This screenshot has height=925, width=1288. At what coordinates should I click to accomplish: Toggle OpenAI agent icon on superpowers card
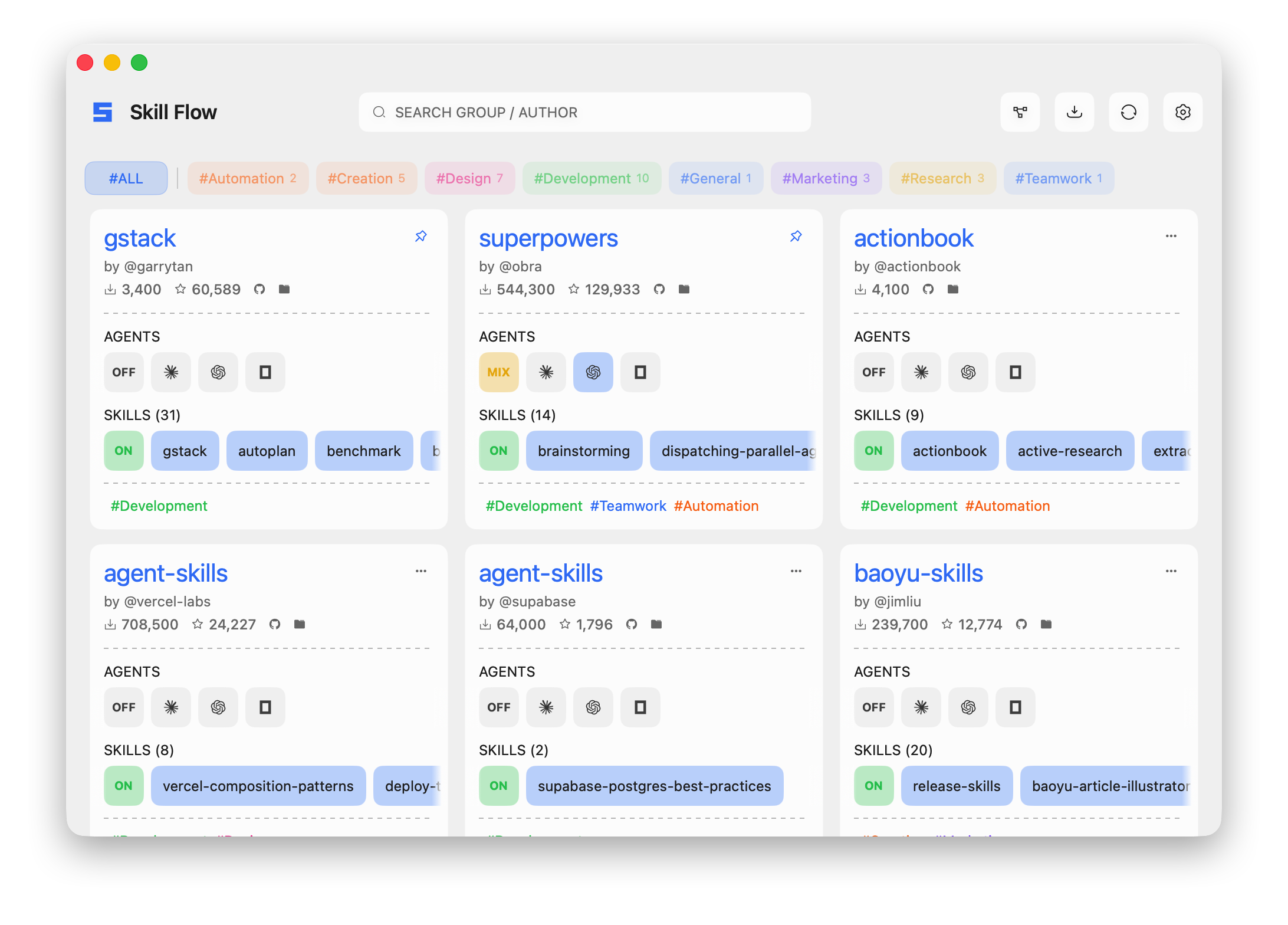(593, 372)
